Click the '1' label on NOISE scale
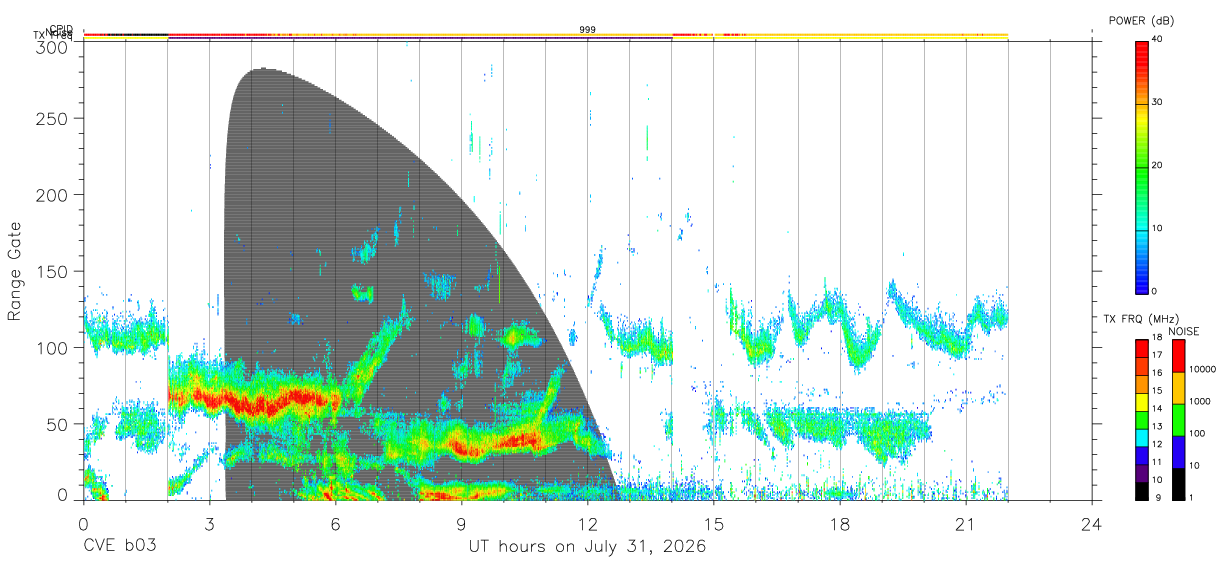The image size is (1228, 567). pos(1192,498)
